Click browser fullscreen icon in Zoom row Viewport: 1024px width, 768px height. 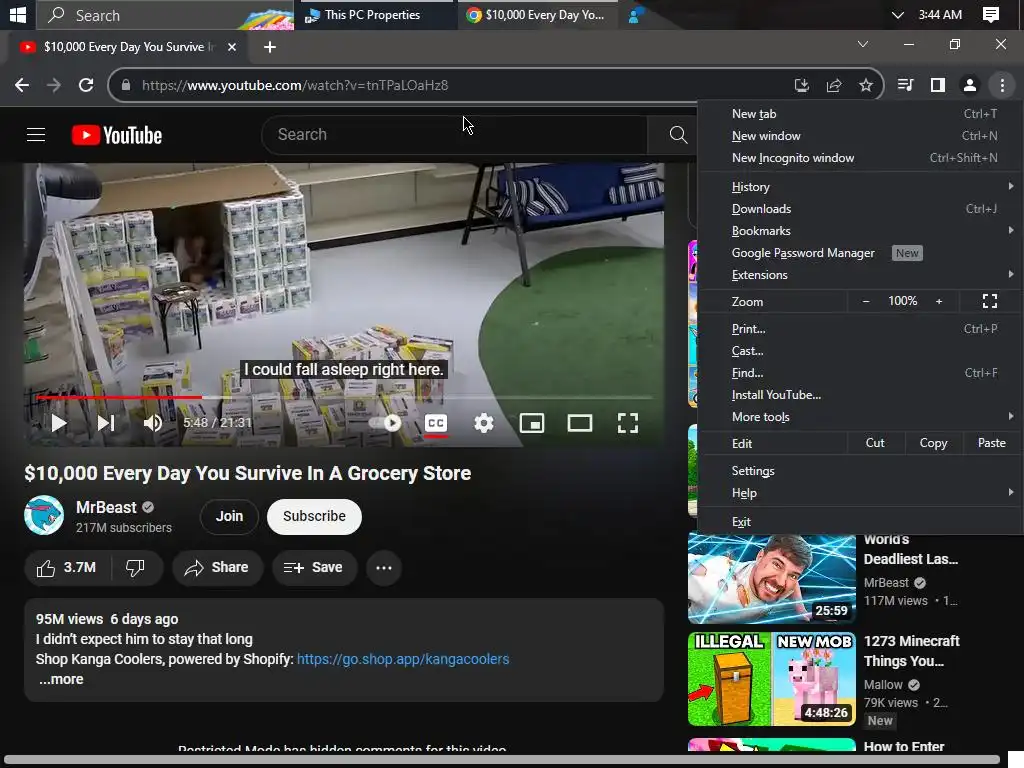click(x=989, y=301)
